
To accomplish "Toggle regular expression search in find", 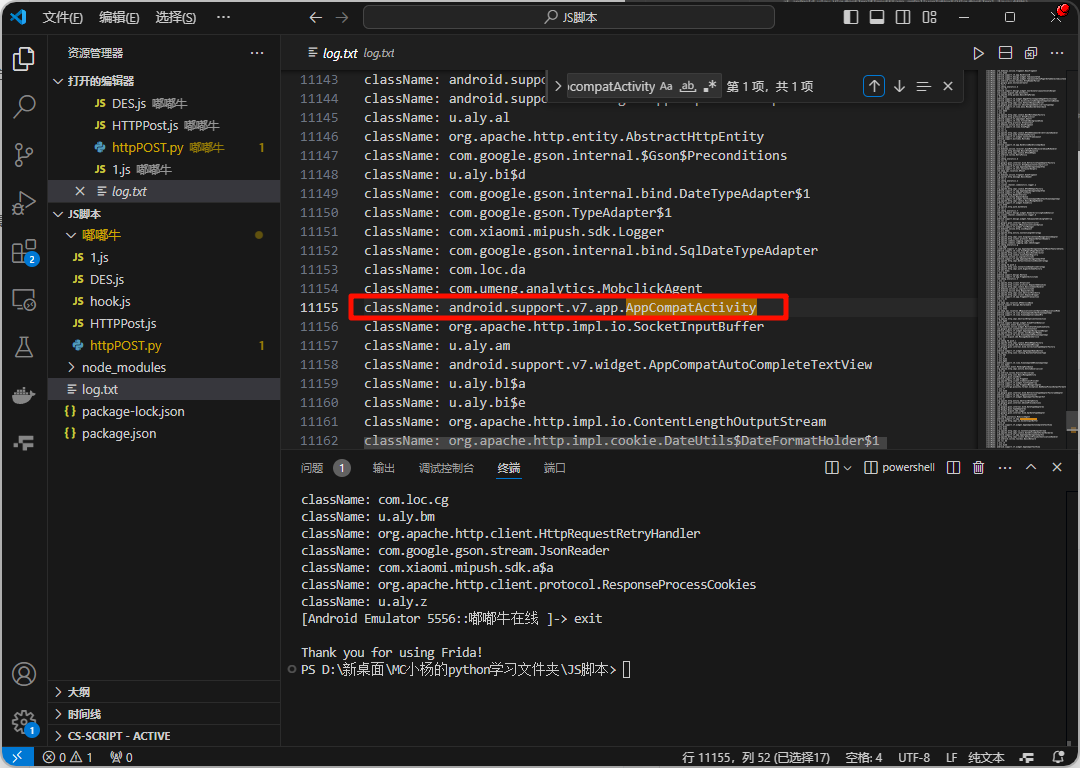I will point(710,87).
